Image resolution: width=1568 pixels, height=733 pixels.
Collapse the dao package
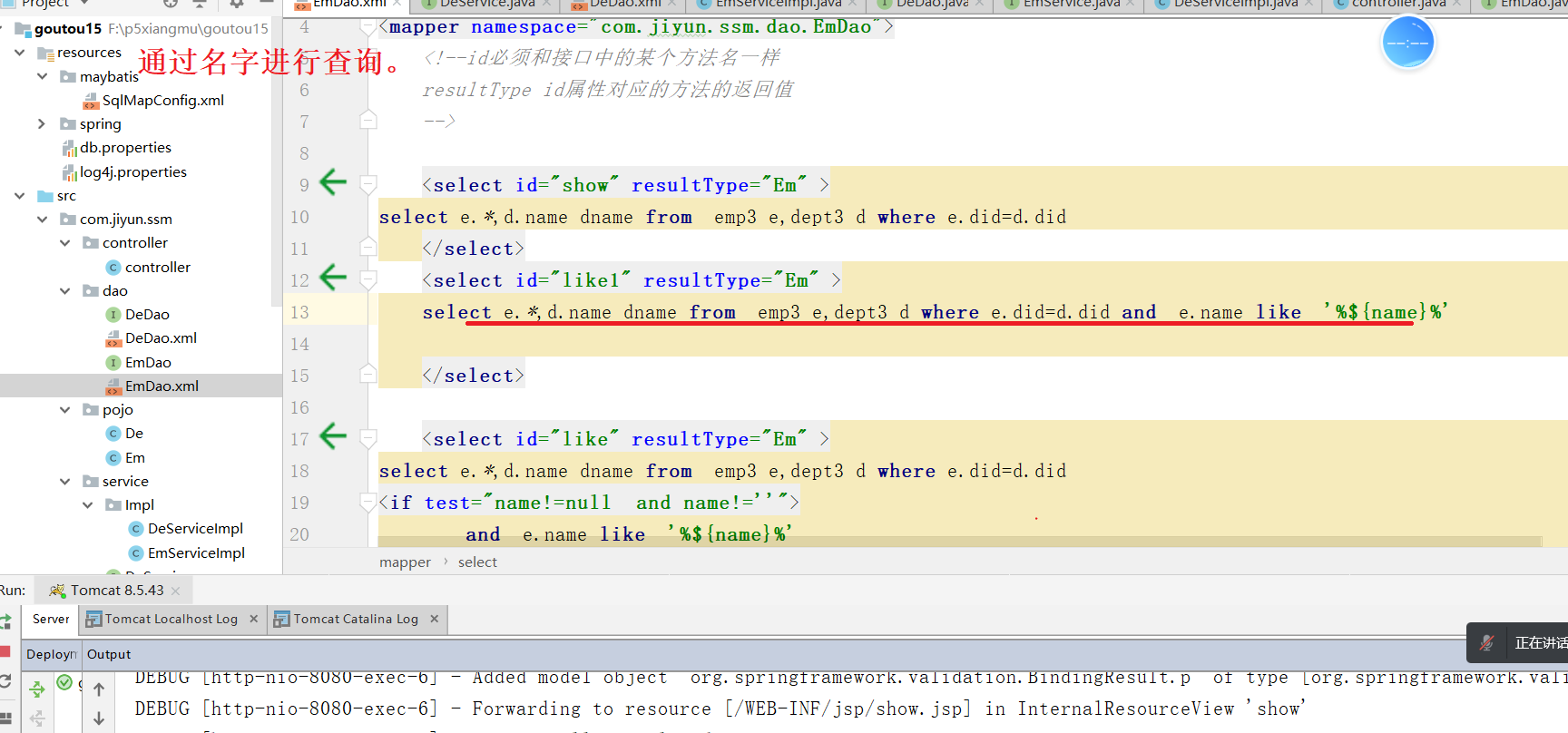(64, 290)
